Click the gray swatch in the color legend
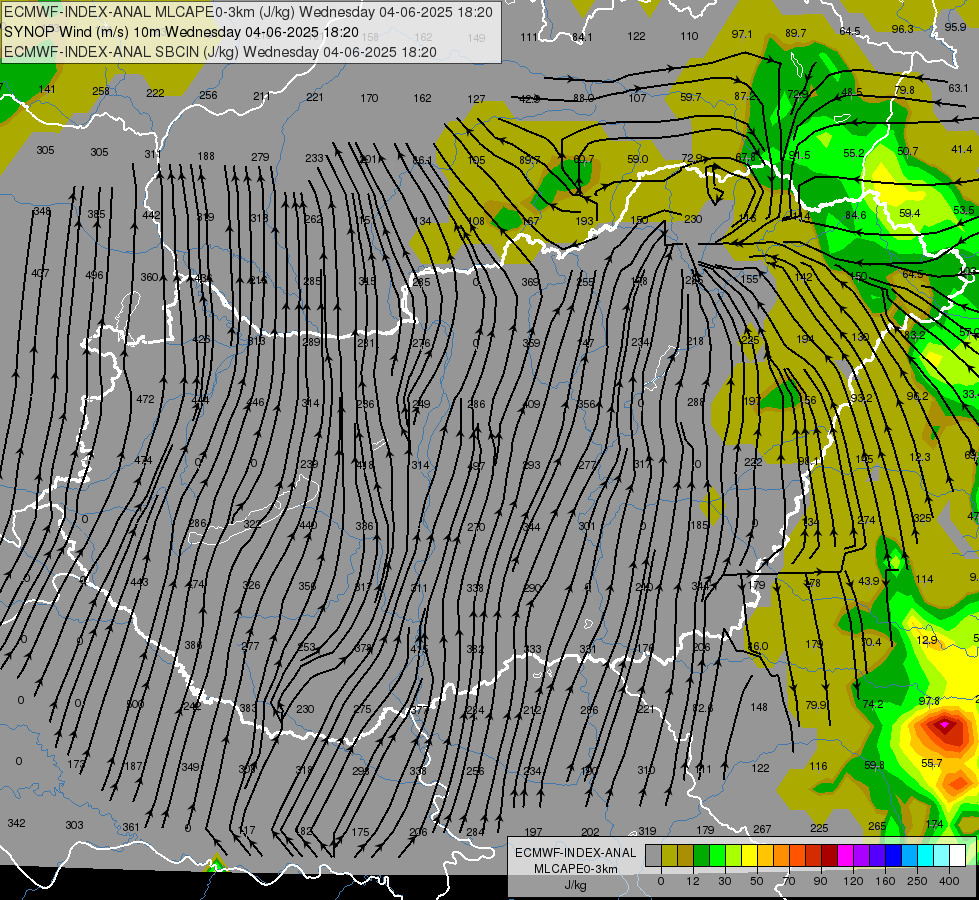This screenshot has height=900, width=979. (x=654, y=855)
